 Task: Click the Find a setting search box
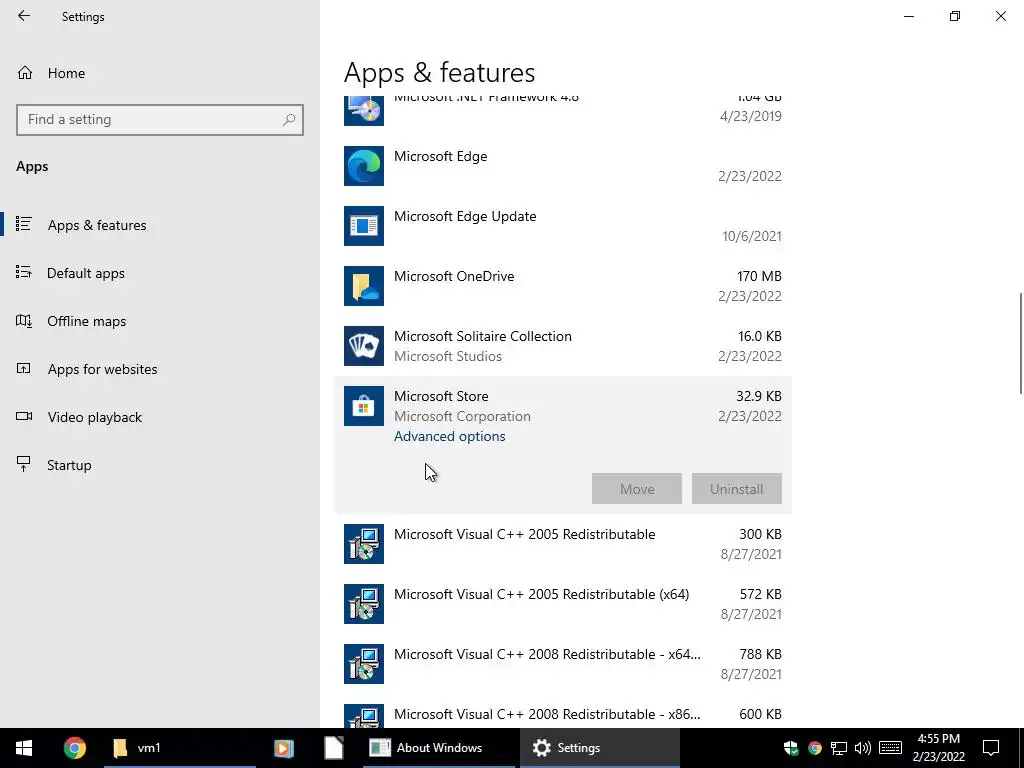coord(159,120)
